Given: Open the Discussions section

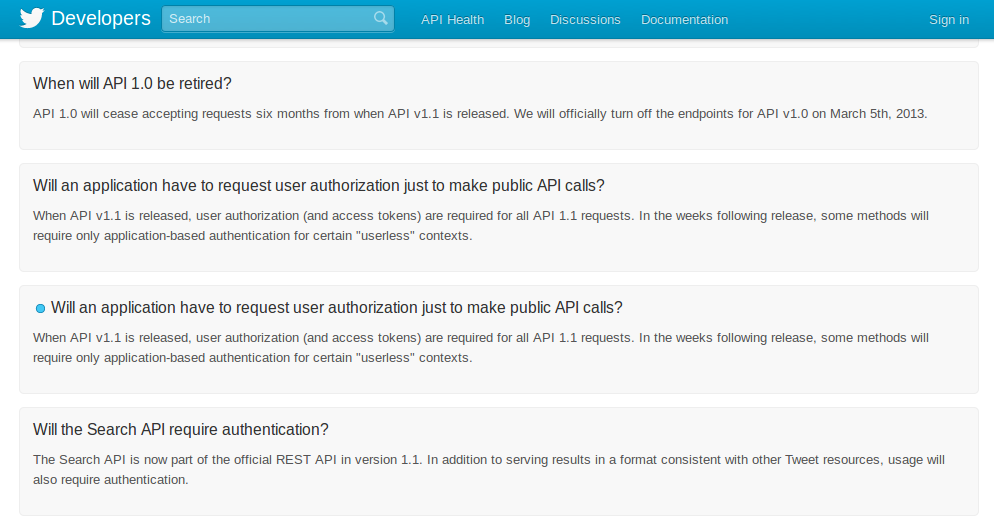Looking at the screenshot, I should 585,20.
